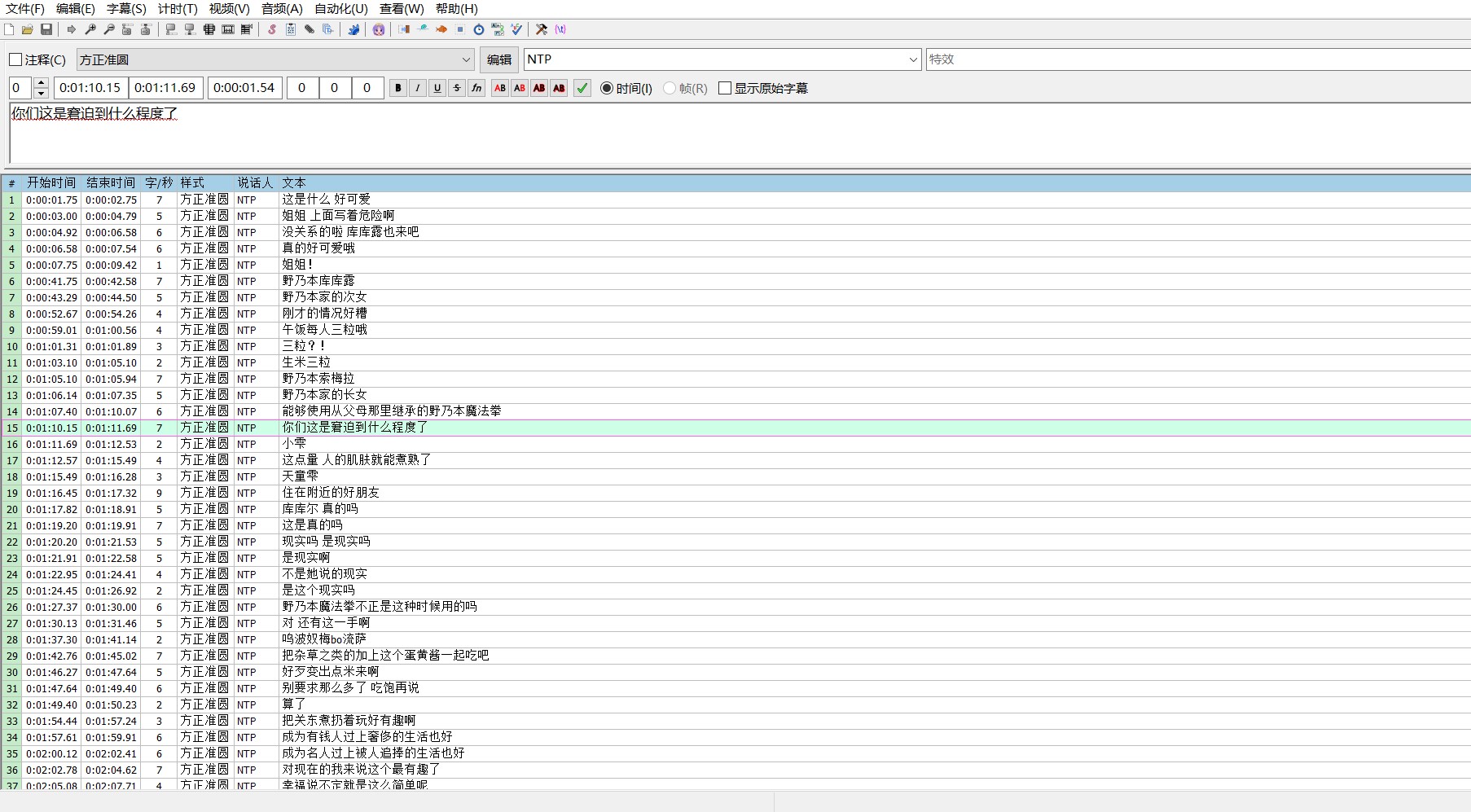Open the Automation manager icon

(353, 29)
